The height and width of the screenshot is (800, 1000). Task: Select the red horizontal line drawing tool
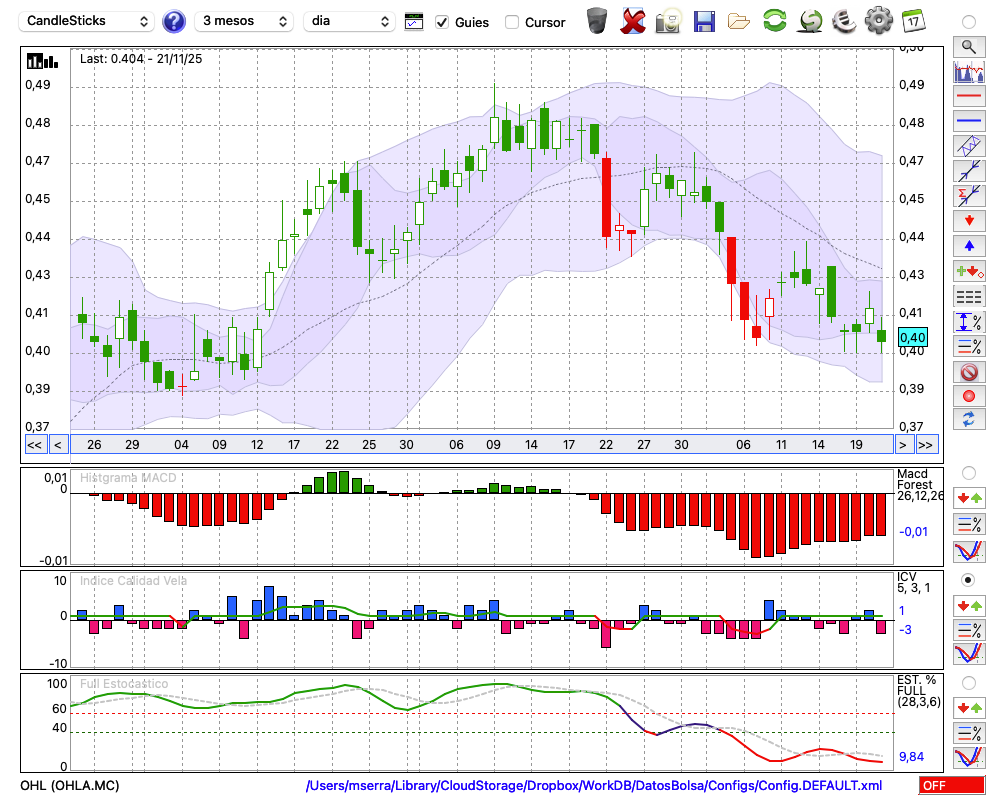tap(968, 97)
